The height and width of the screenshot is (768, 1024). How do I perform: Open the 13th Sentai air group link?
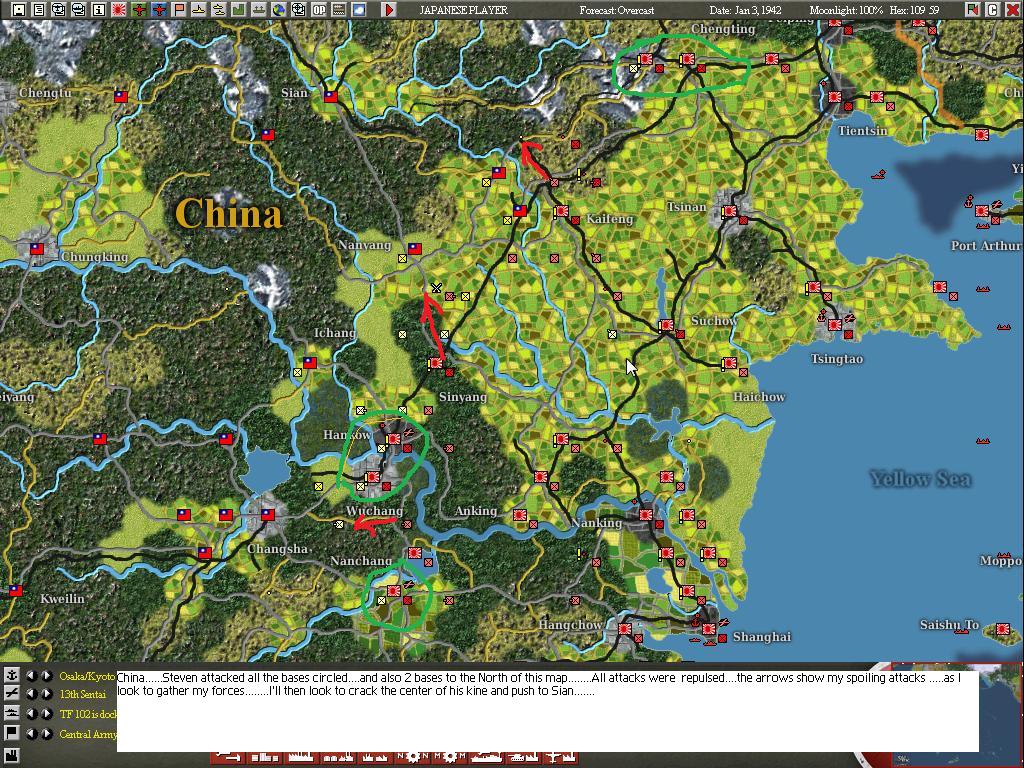tap(82, 694)
